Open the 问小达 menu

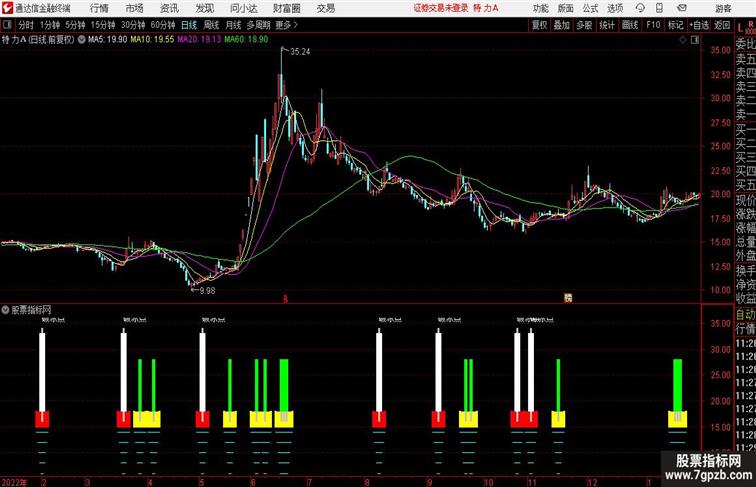[x=243, y=8]
